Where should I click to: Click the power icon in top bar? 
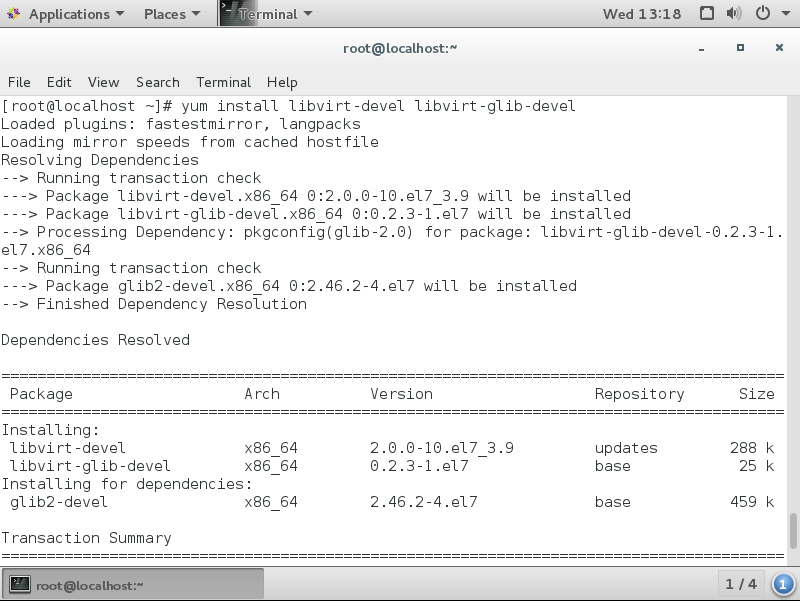[x=763, y=14]
